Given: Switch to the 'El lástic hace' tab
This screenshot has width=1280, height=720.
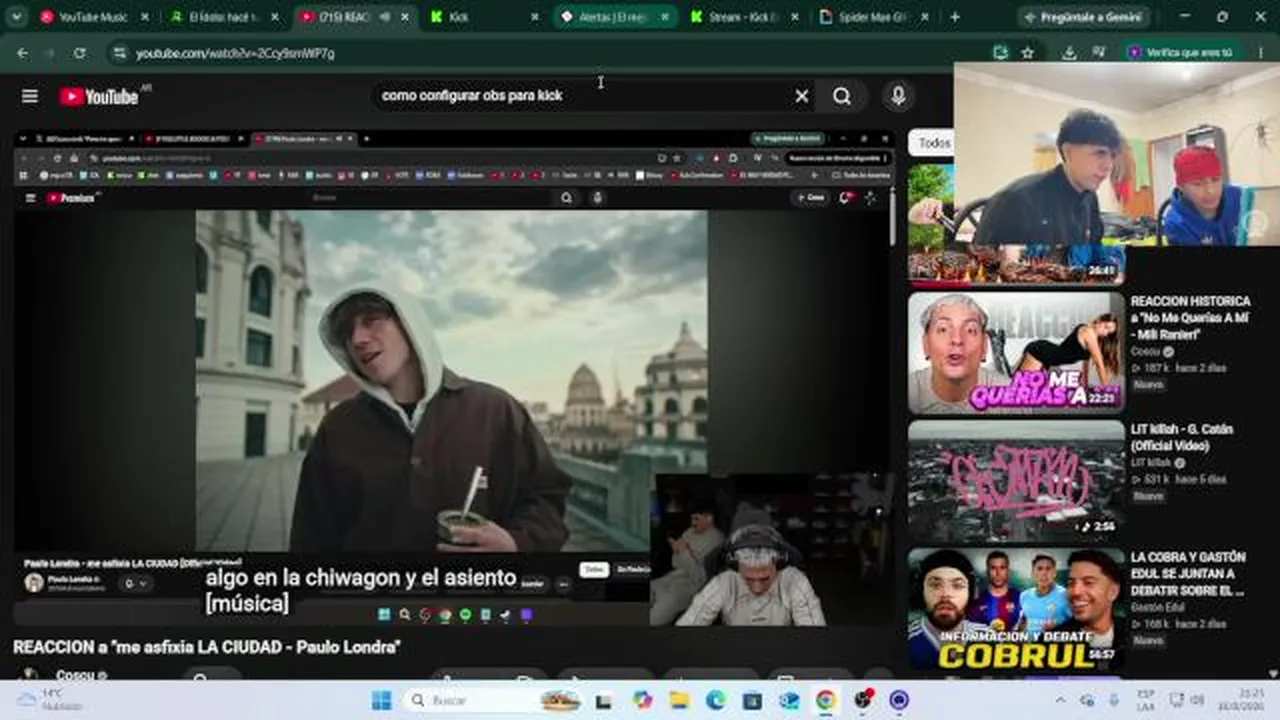Looking at the screenshot, I should coord(222,17).
